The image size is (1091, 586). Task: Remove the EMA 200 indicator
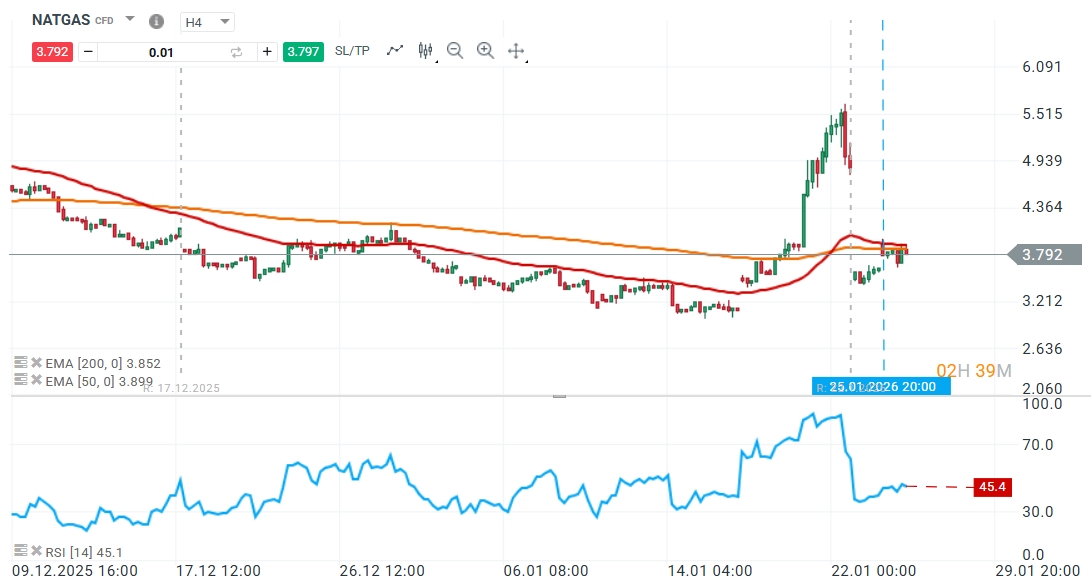pos(36,364)
